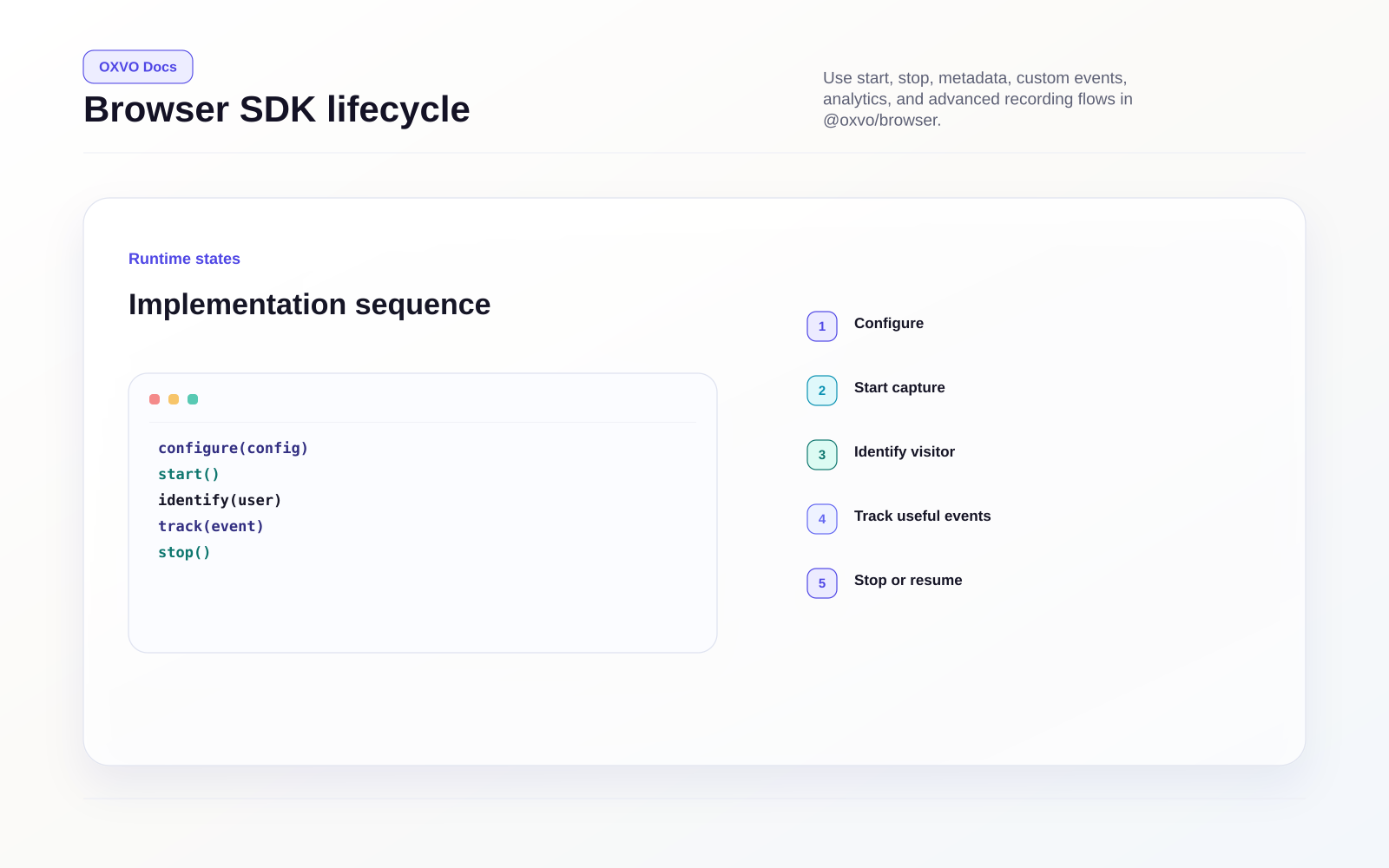
Task: Click the description mentioning @oxvo/browser
Action: (978, 99)
